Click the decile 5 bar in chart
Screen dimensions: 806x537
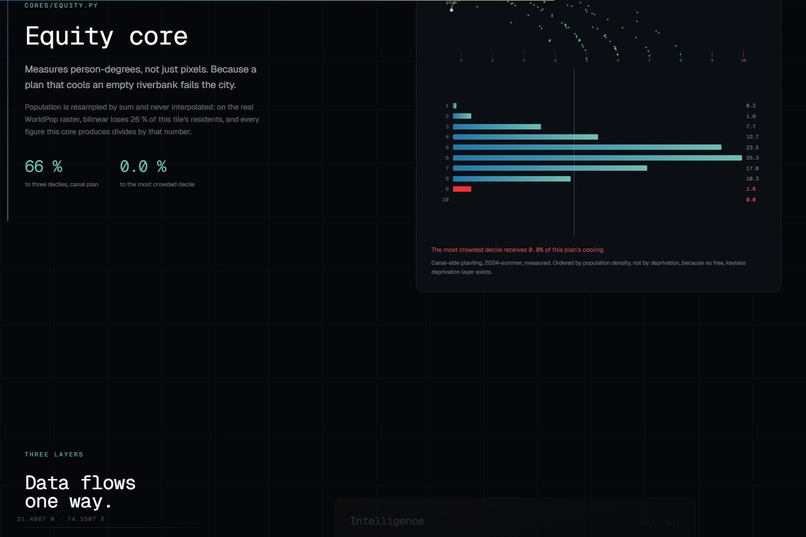pyautogui.click(x=587, y=147)
